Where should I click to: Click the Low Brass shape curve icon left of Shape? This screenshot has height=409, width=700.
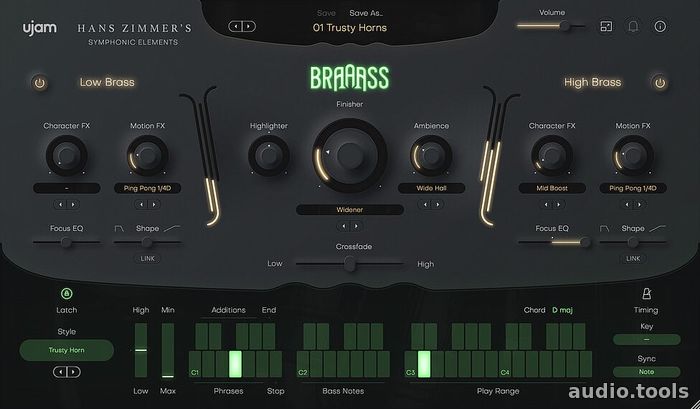[x=119, y=228]
